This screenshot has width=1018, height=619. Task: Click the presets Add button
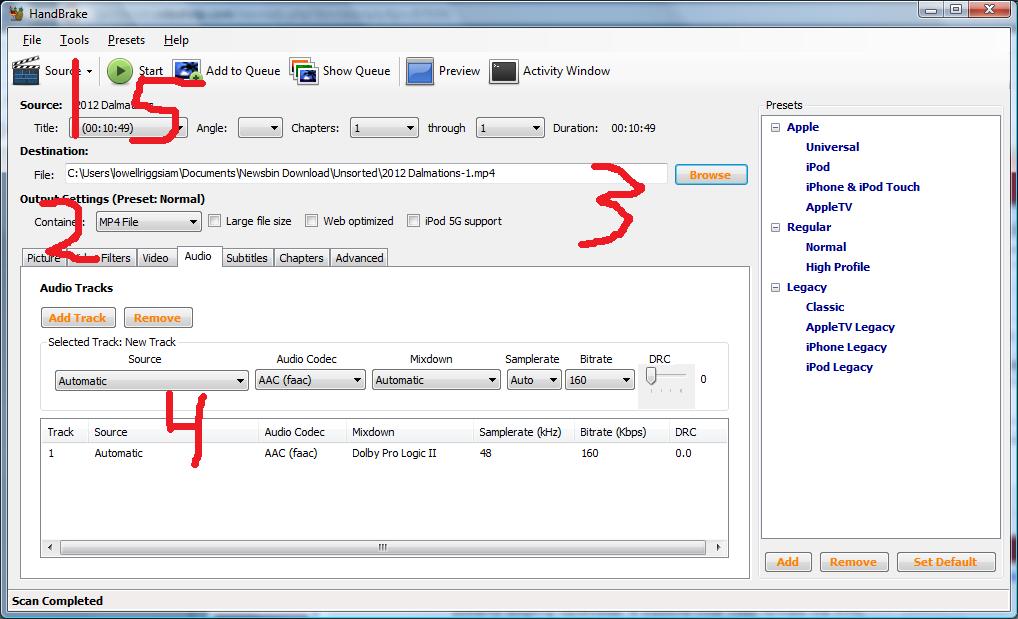(788, 562)
